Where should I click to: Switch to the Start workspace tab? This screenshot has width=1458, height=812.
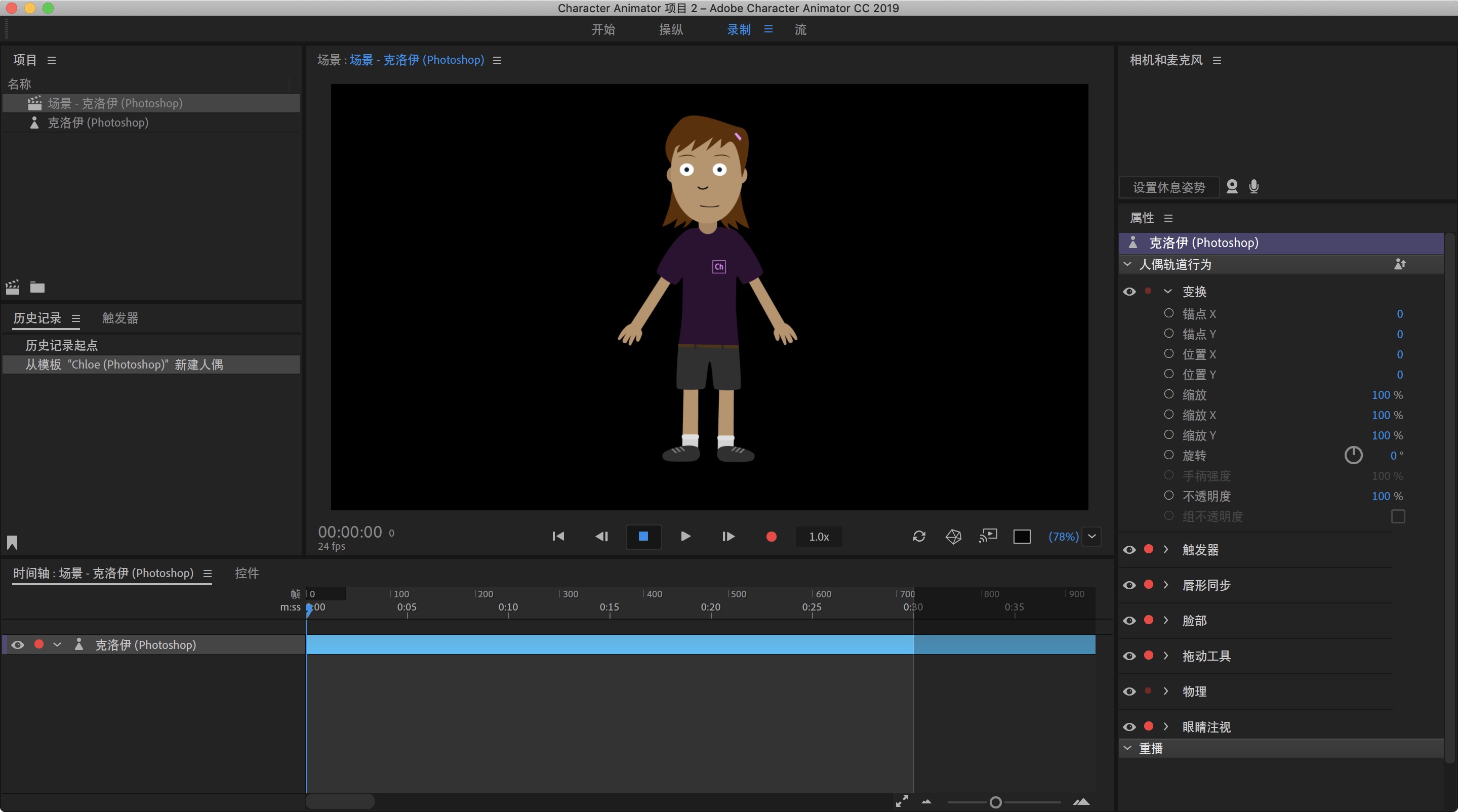coord(603,29)
